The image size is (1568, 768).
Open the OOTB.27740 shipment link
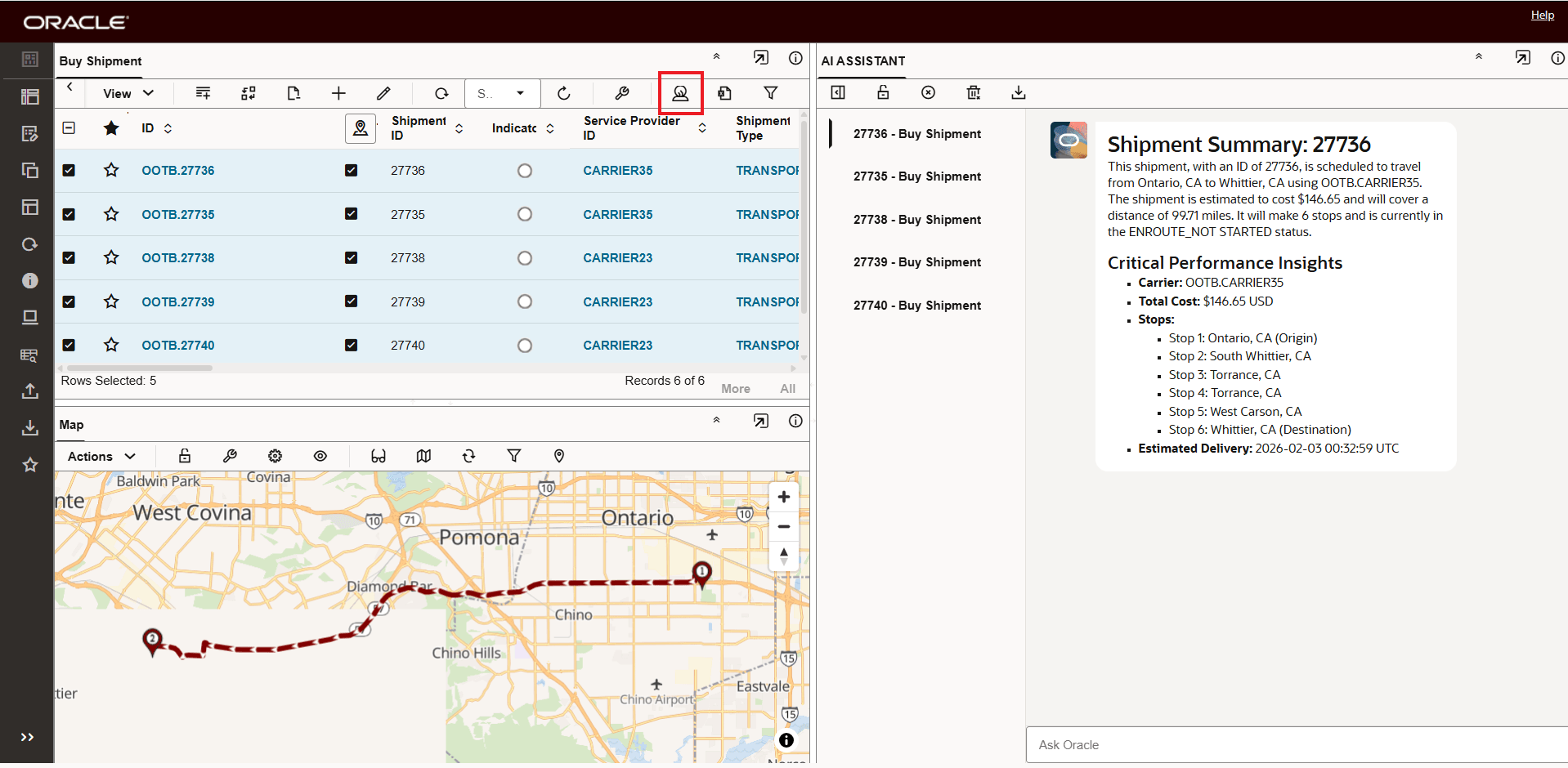[x=178, y=345]
